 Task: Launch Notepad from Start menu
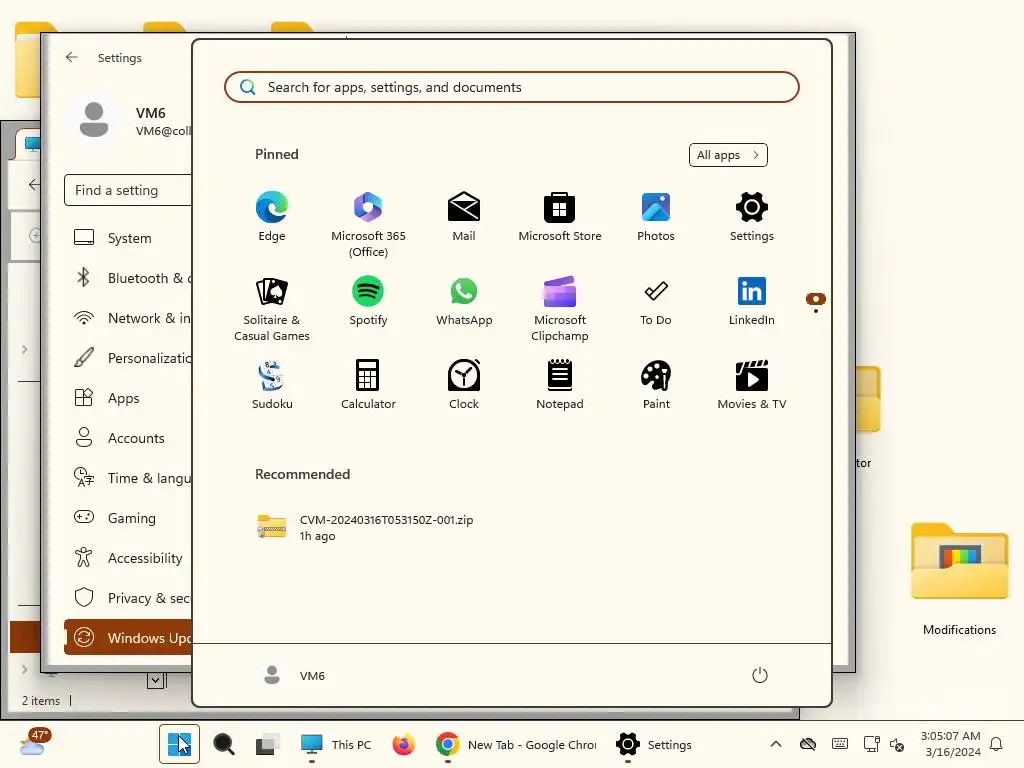pyautogui.click(x=560, y=385)
